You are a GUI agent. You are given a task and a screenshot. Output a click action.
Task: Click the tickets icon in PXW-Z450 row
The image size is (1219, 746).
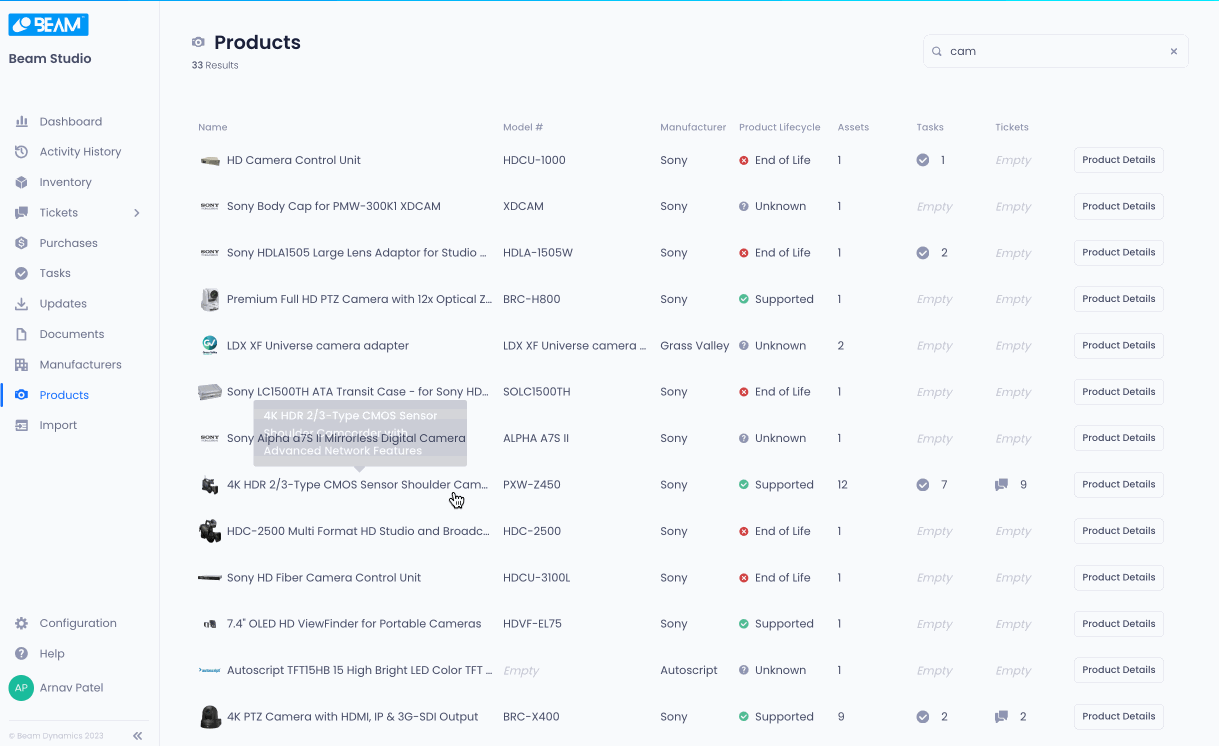click(x=1002, y=485)
